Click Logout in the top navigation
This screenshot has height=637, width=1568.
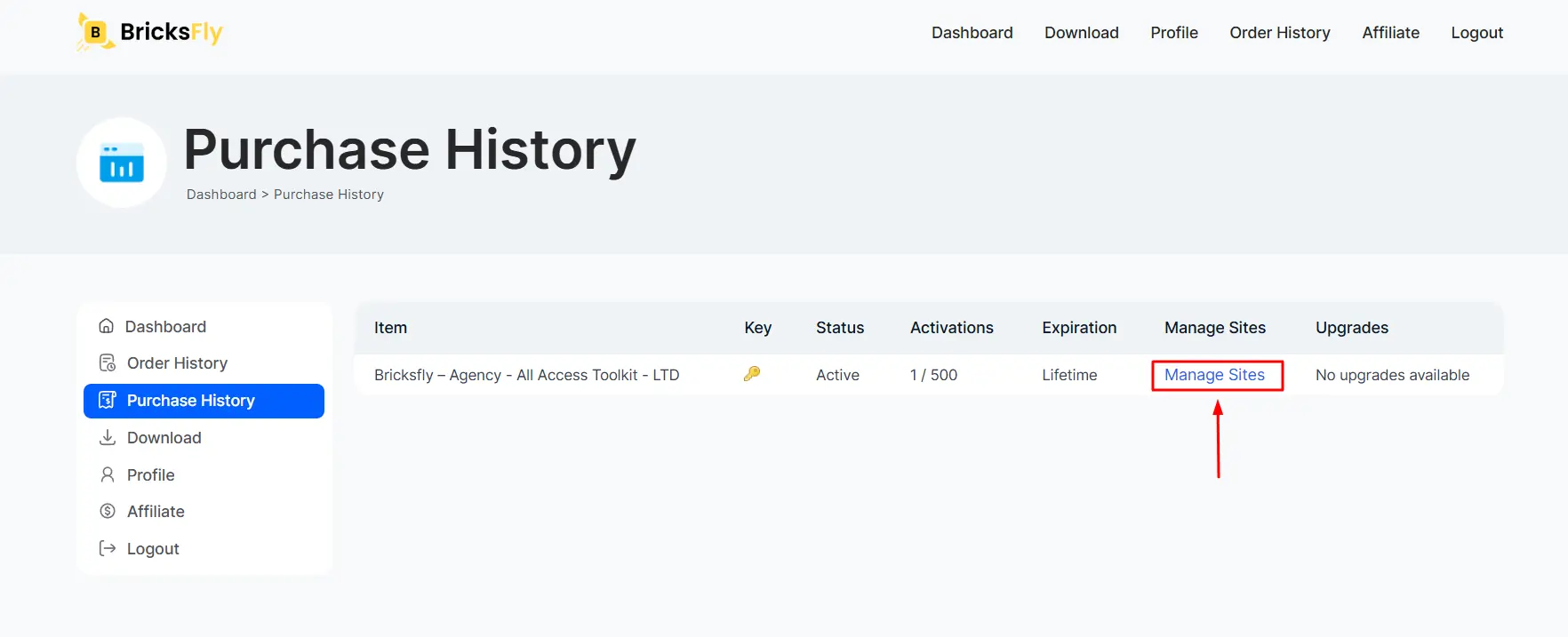[1476, 33]
